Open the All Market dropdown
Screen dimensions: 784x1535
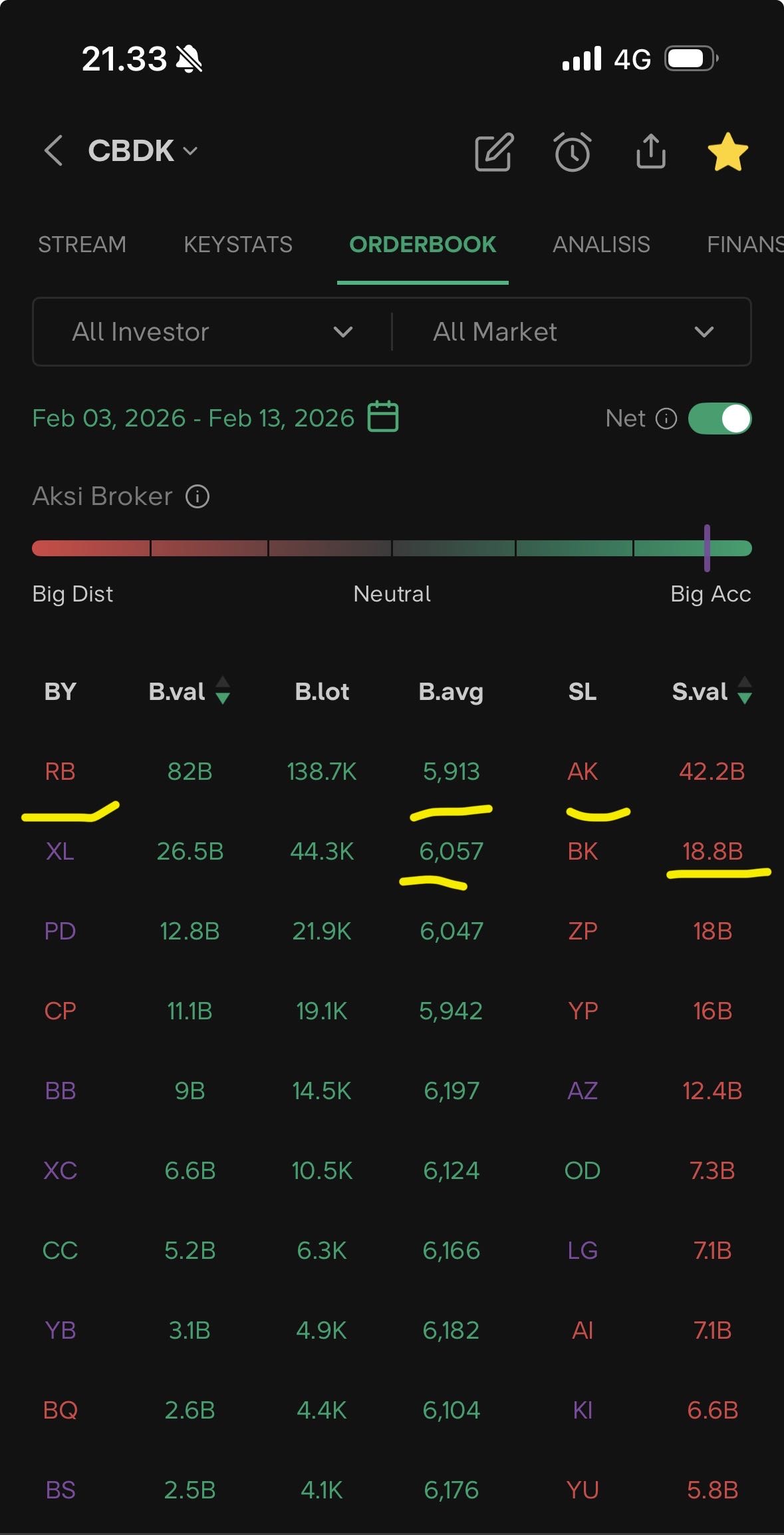(573, 331)
